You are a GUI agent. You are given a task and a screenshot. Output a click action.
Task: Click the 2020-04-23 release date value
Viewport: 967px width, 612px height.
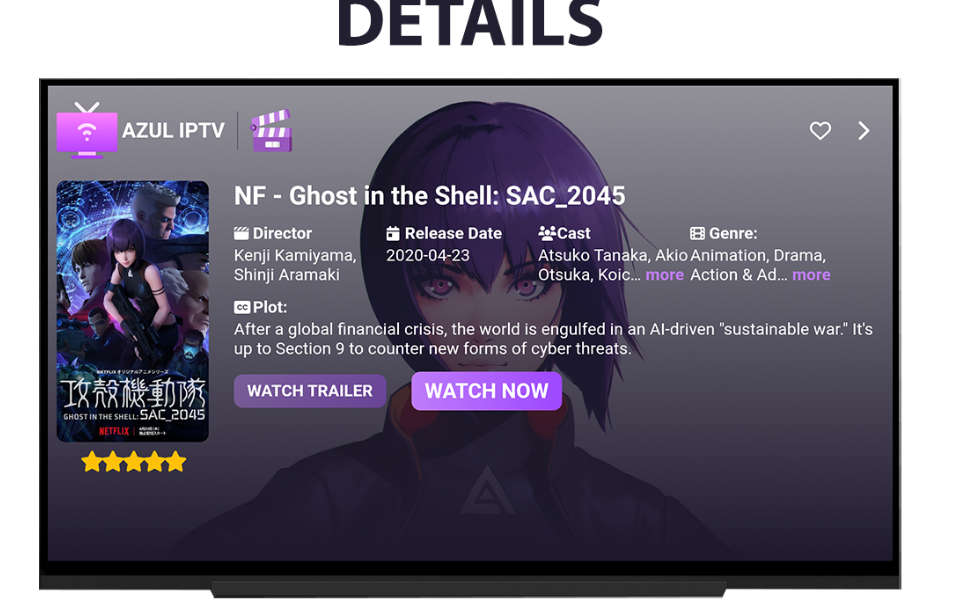point(427,255)
